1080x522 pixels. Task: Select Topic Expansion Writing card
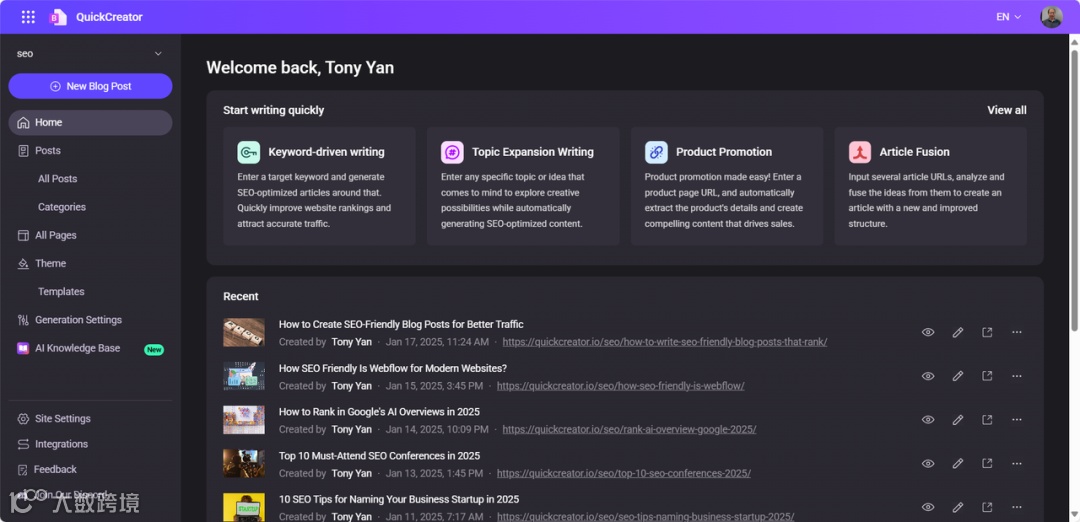pos(523,186)
